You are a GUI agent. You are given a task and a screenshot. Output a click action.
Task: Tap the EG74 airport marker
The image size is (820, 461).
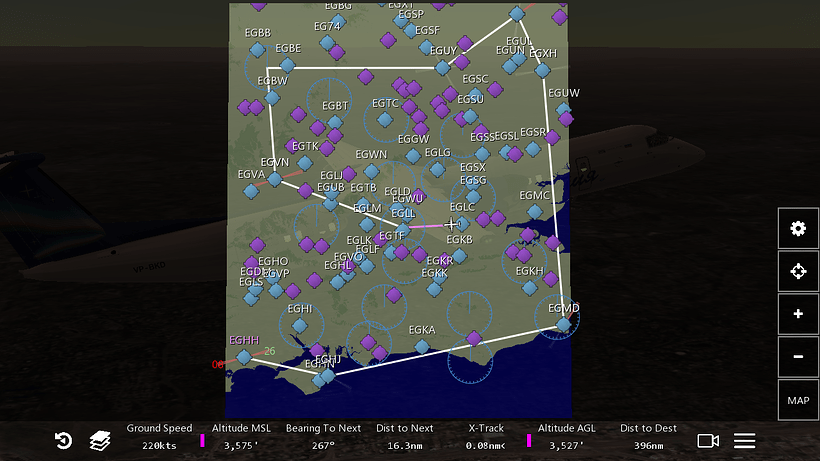(x=327, y=42)
